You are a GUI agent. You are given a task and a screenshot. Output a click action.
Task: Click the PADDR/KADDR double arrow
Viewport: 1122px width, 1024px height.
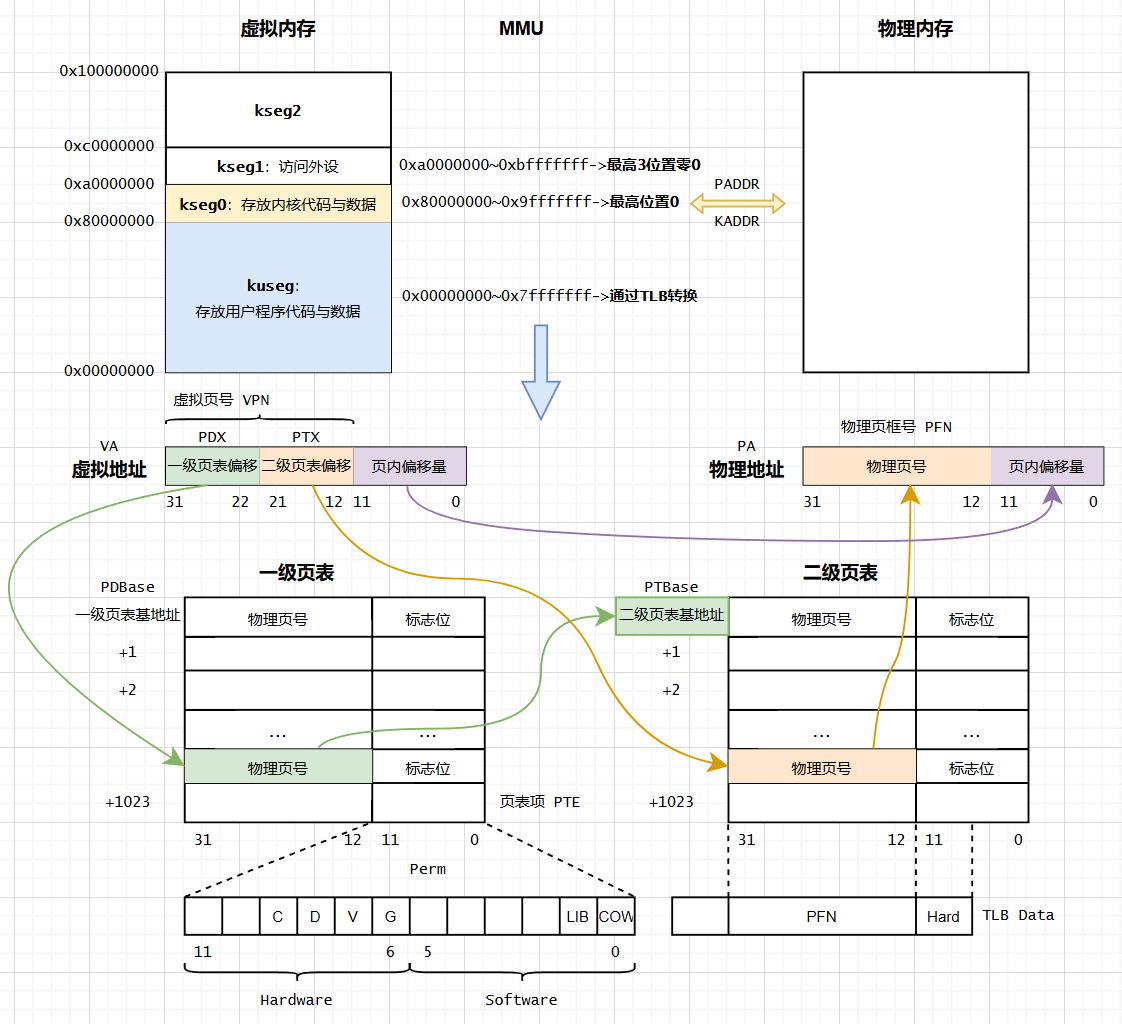pyautogui.click(x=737, y=202)
